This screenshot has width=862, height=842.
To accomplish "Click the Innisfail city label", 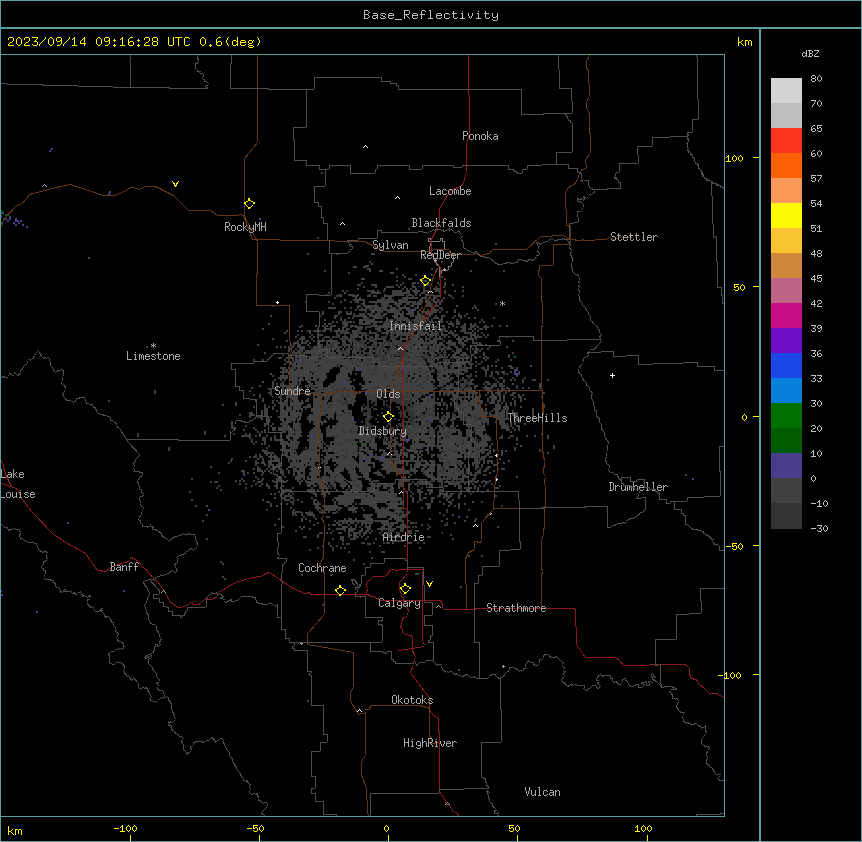I will 415,326.
